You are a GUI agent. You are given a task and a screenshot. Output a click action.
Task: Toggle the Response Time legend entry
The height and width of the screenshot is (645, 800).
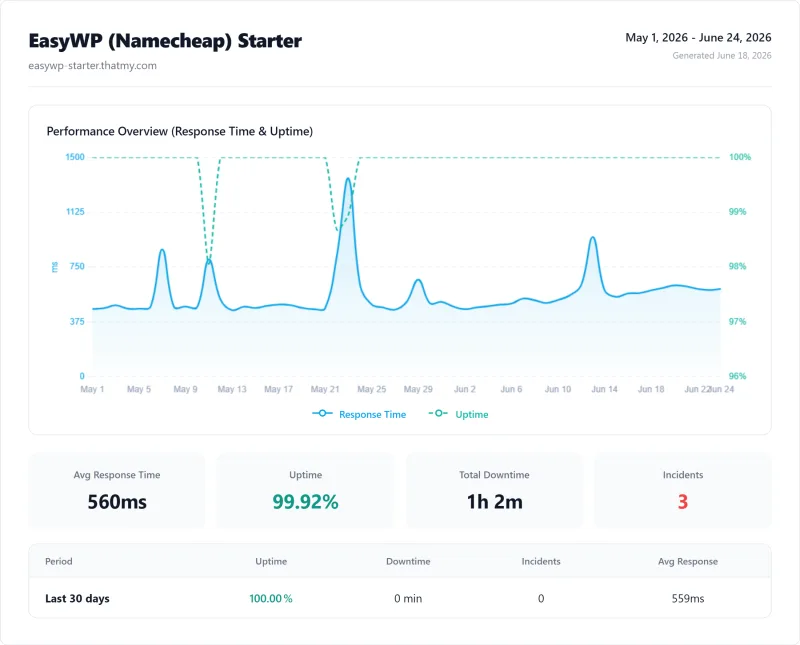point(359,414)
